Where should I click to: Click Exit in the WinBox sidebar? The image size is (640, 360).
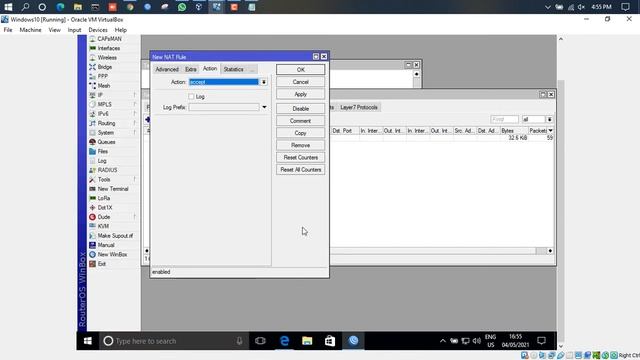coord(102,264)
